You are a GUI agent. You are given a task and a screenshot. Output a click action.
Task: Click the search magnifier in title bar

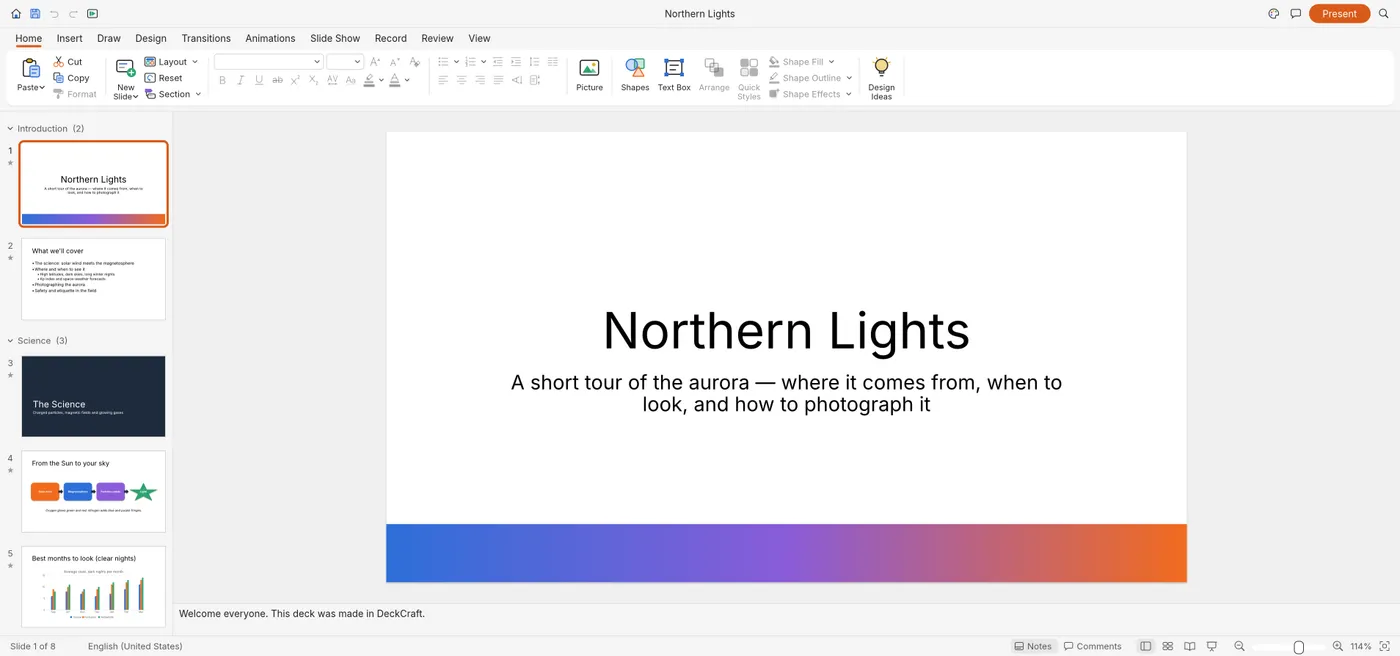click(x=1385, y=14)
